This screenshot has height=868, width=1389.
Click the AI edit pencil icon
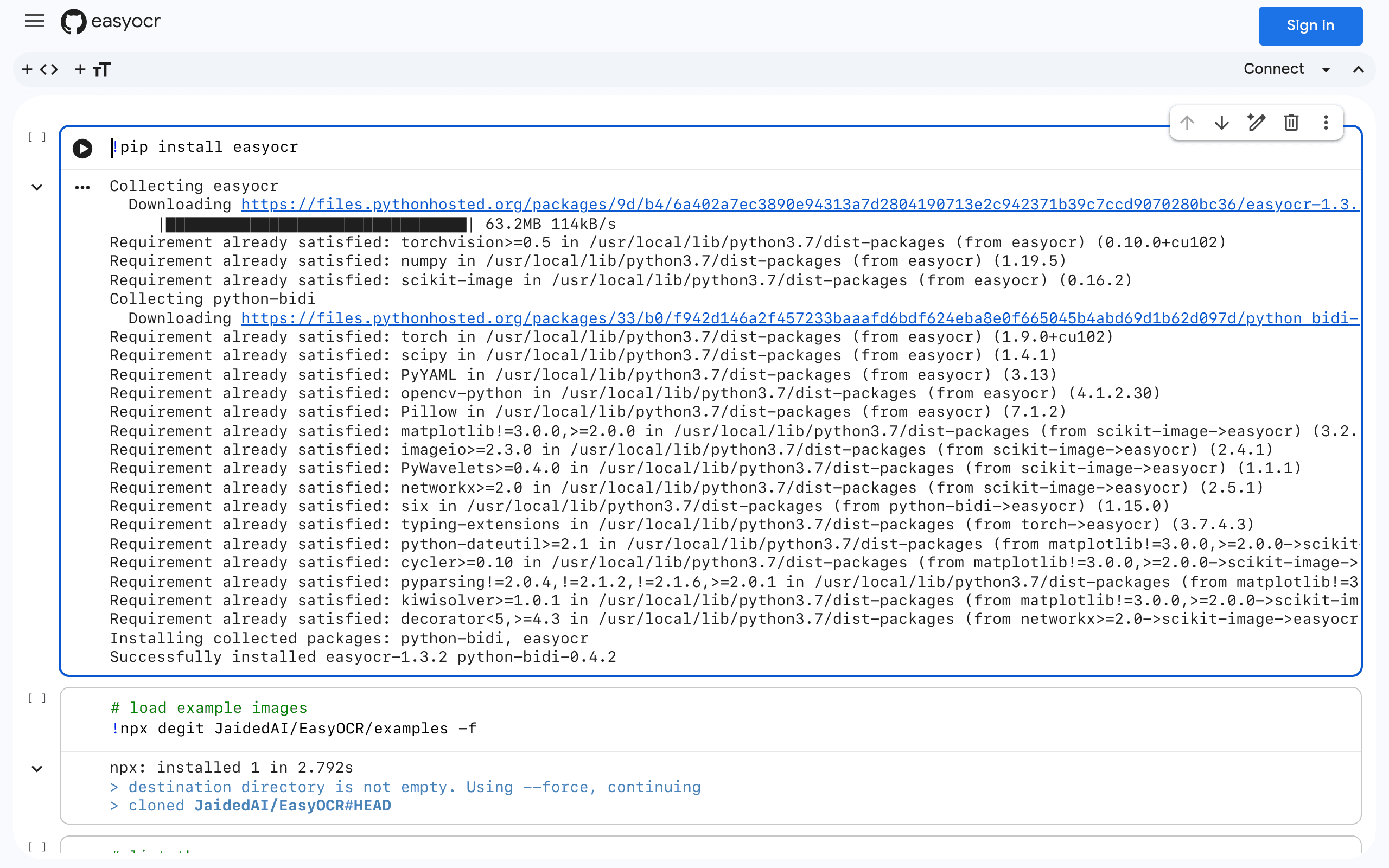pos(1257,122)
